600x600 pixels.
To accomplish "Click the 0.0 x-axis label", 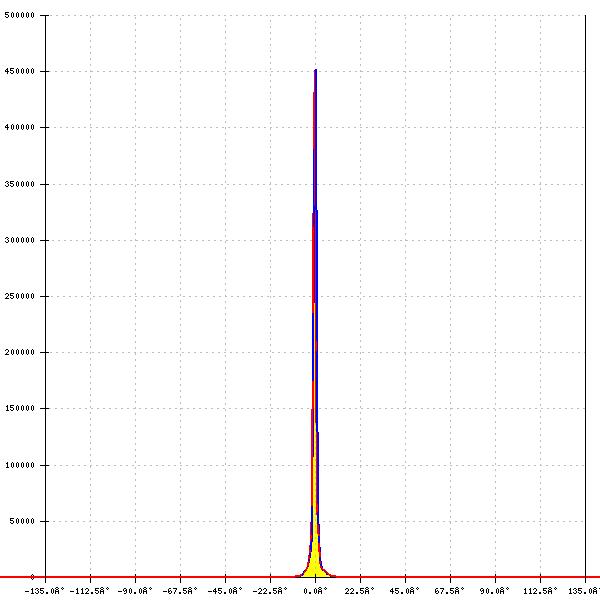I will click(x=316, y=591).
